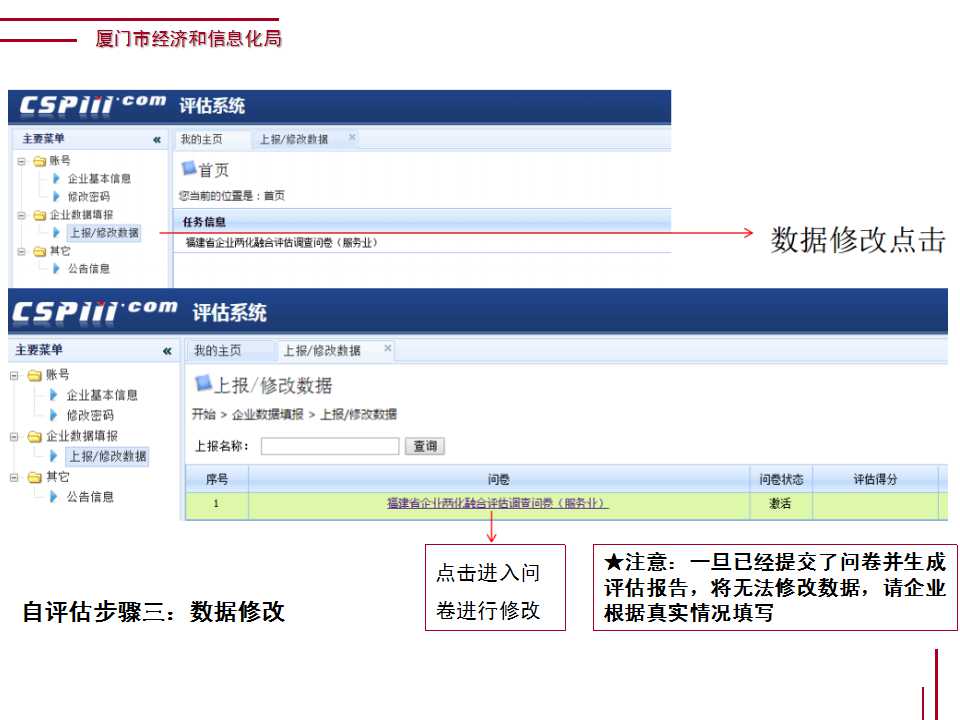
Task: Open 公告信息 in the lower sidebar tree
Action: pos(90,497)
